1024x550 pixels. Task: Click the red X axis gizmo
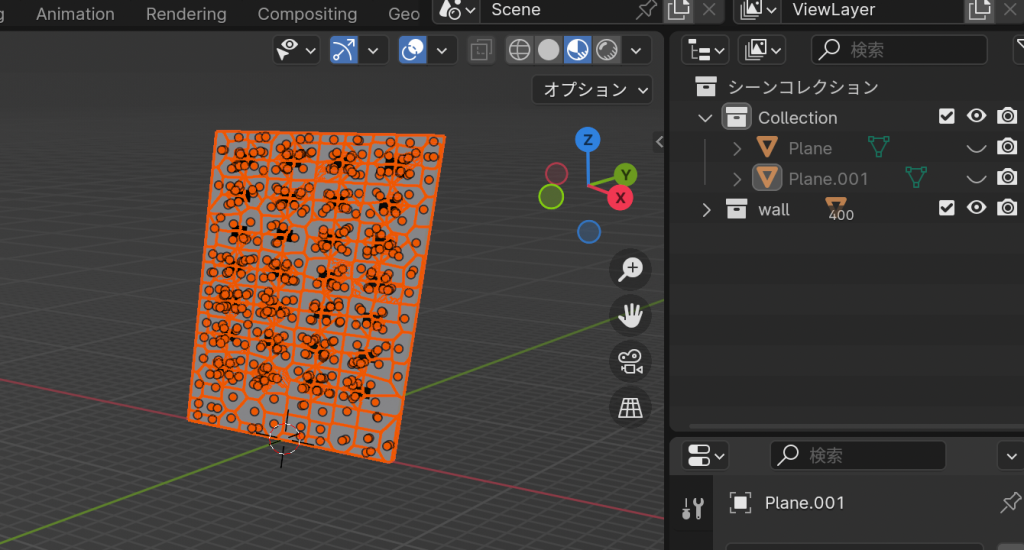(621, 198)
